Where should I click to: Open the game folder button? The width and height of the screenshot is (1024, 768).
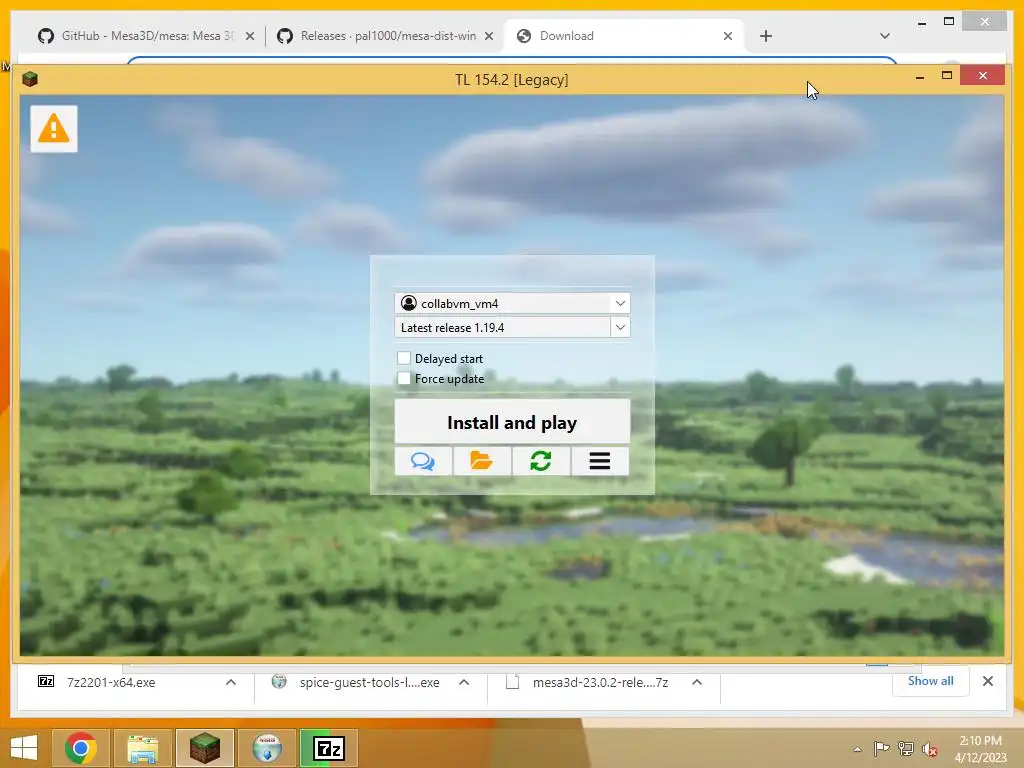482,462
